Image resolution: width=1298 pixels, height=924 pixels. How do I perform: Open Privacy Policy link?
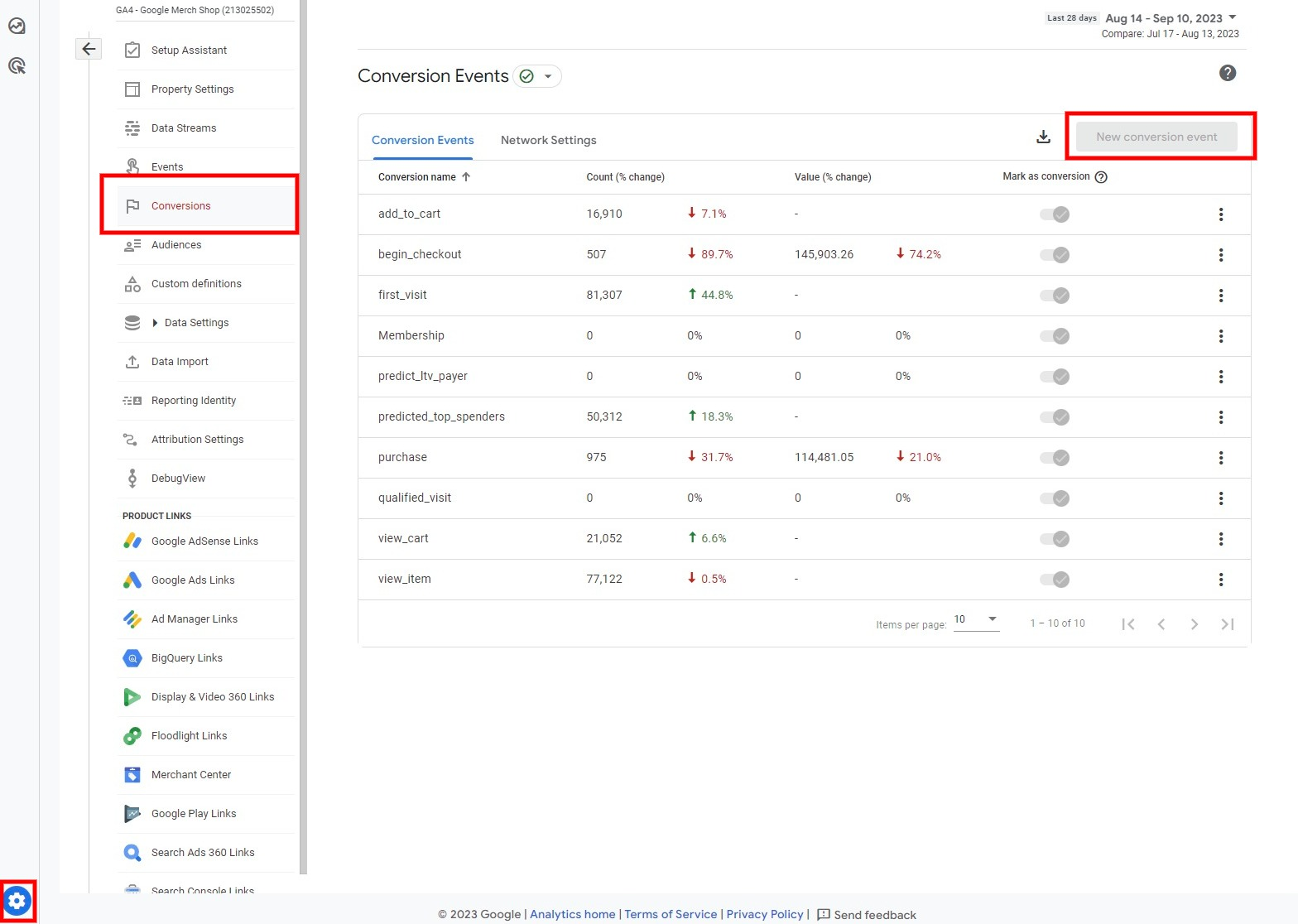tap(765, 914)
